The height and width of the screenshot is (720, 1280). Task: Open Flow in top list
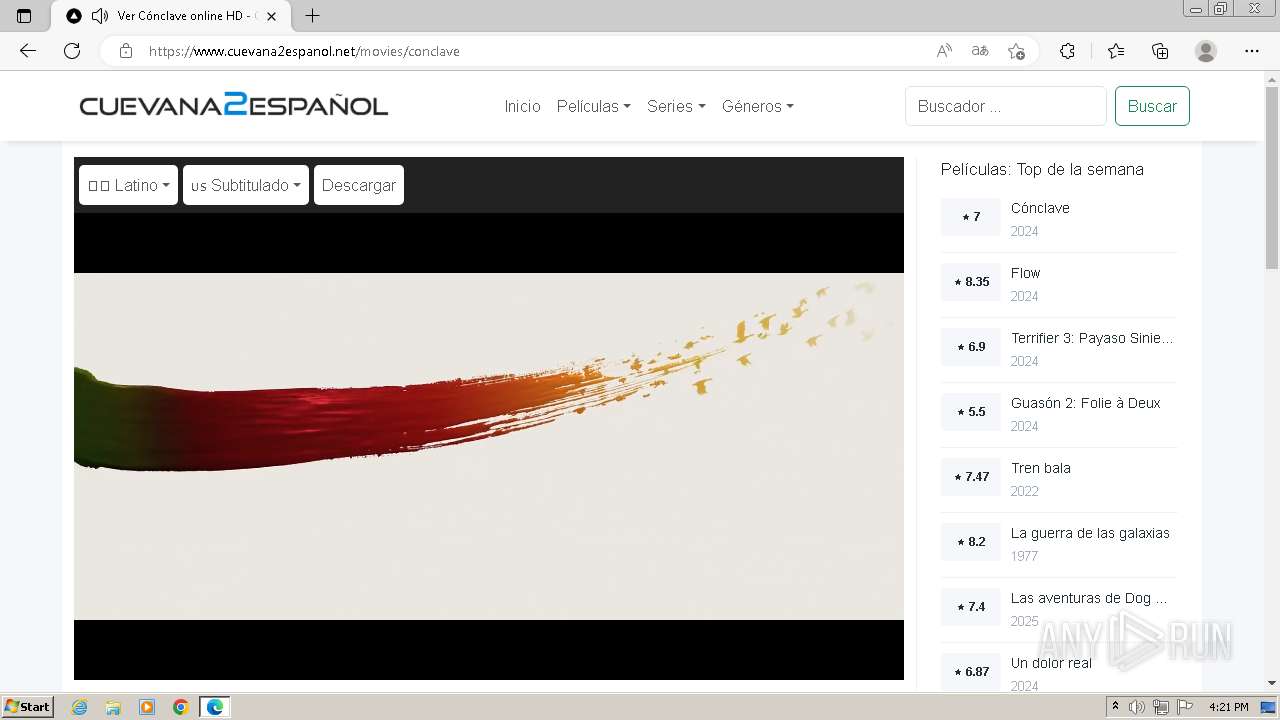[x=1025, y=273]
